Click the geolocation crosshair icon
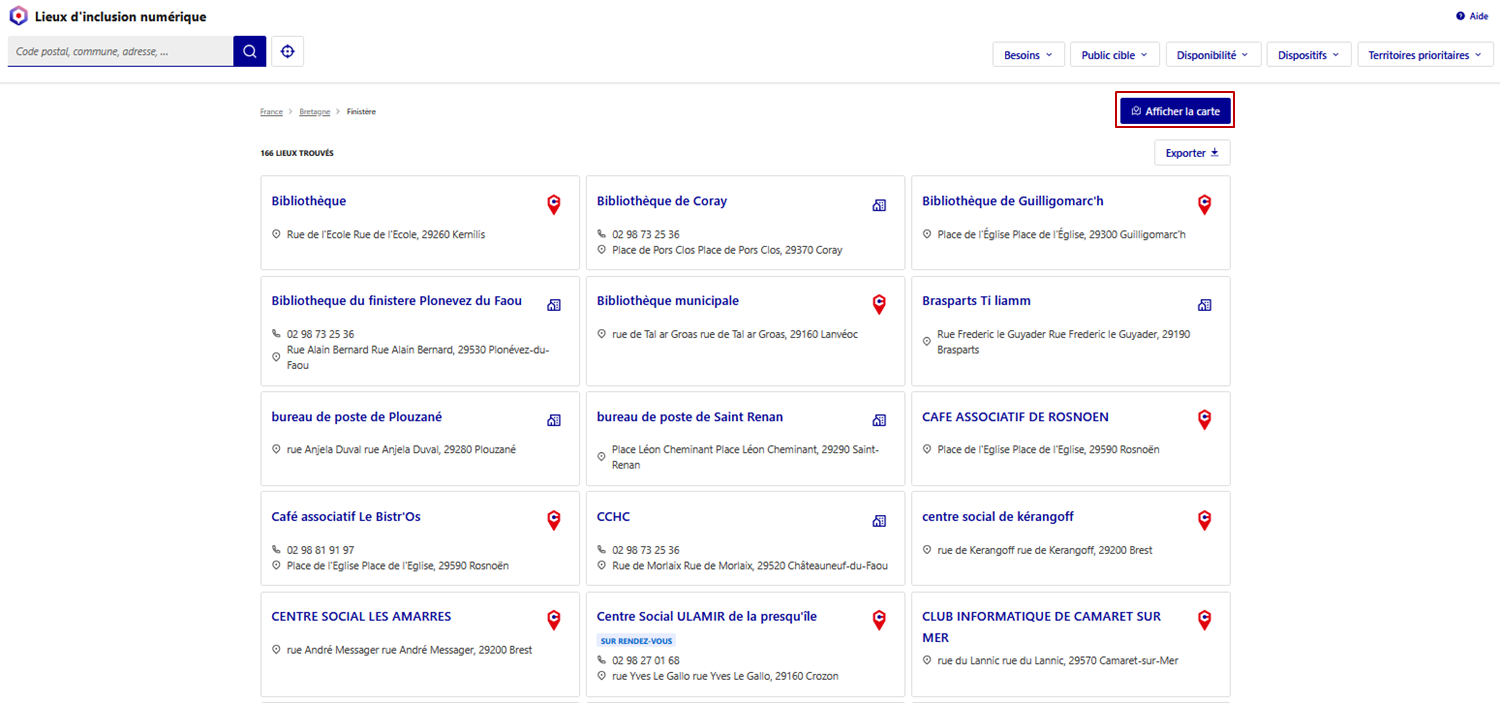The image size is (1500, 703). point(288,51)
